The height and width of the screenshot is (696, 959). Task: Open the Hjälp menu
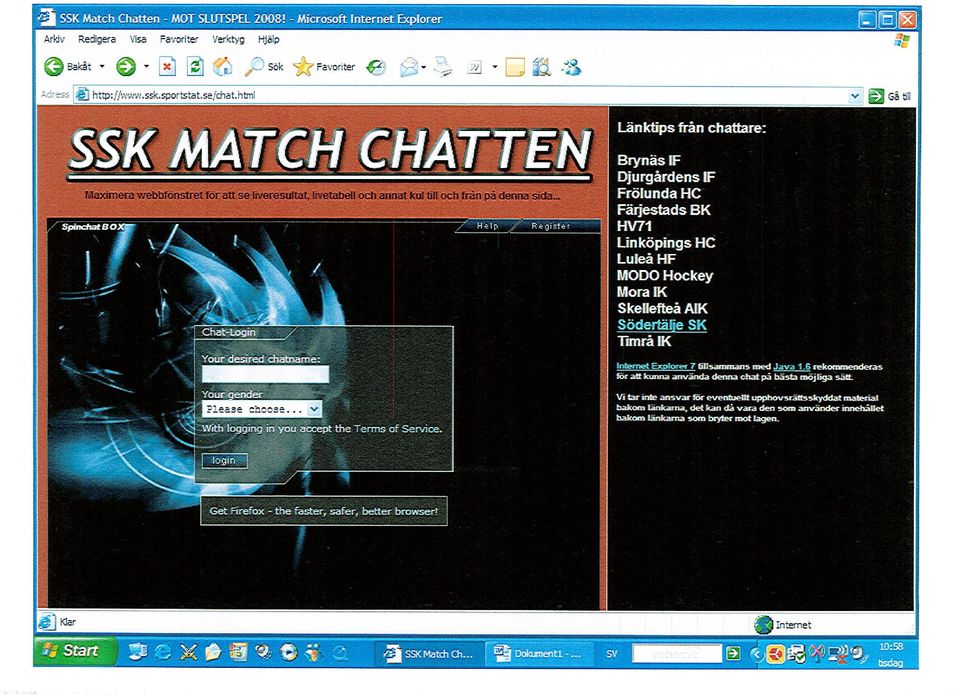pos(268,39)
